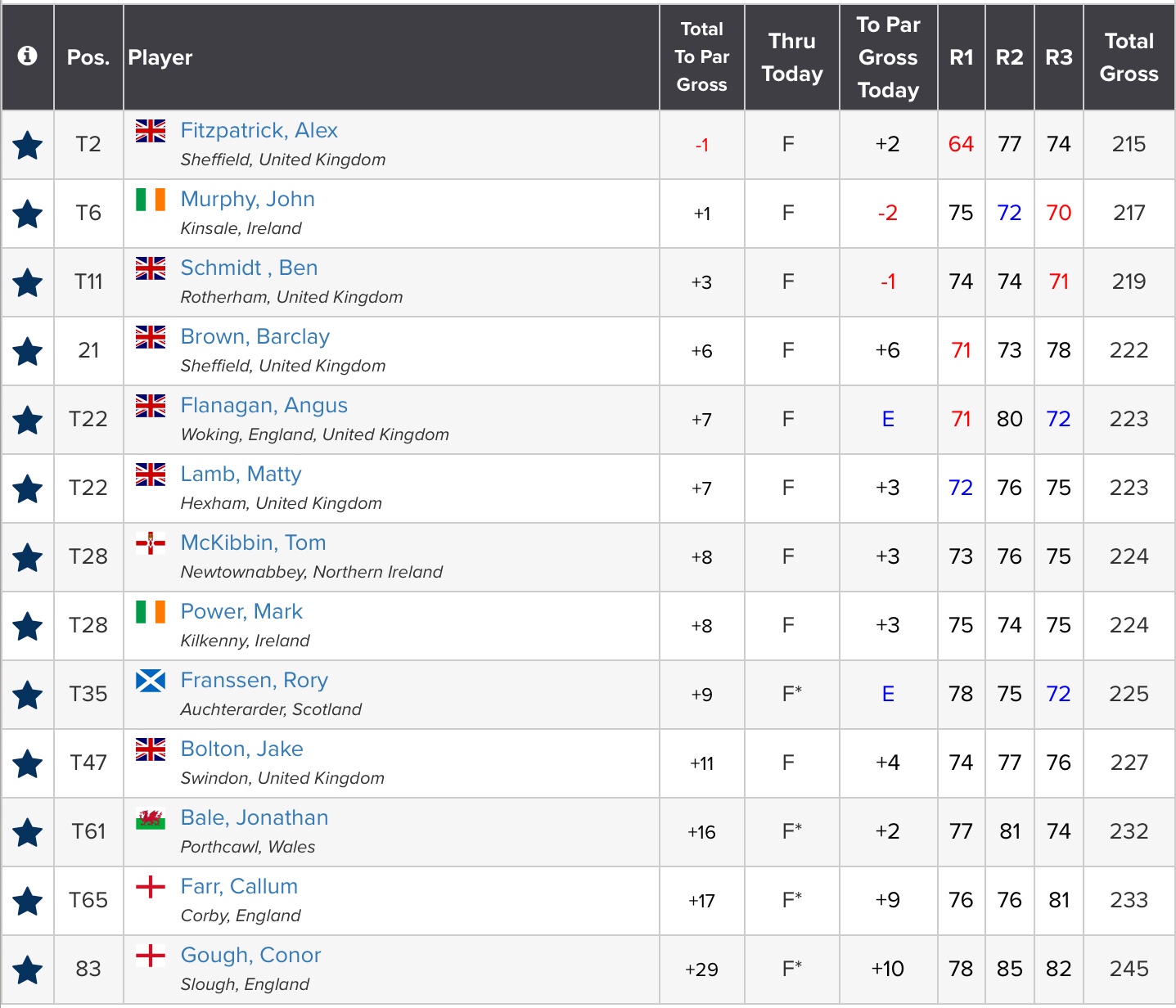Click the Player column header

160,57
